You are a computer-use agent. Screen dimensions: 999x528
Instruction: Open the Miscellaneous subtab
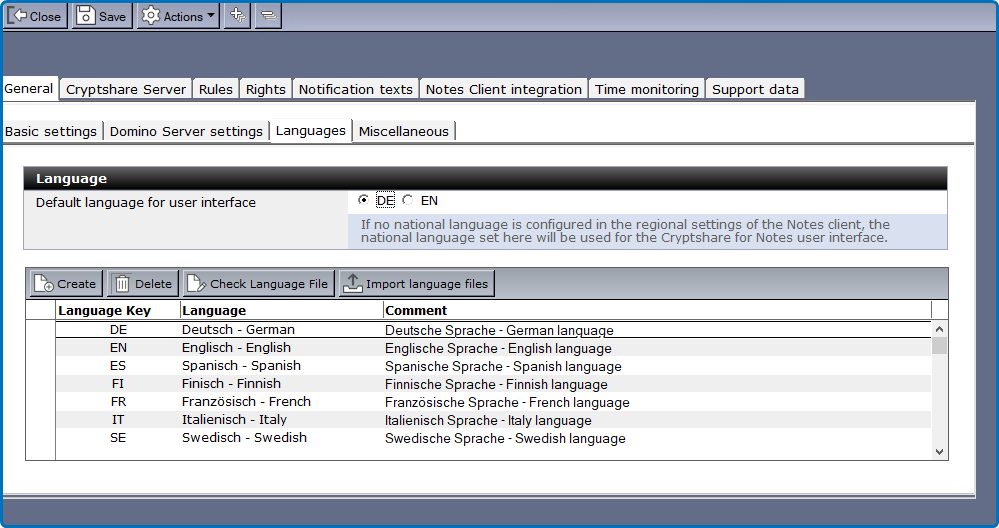point(403,131)
